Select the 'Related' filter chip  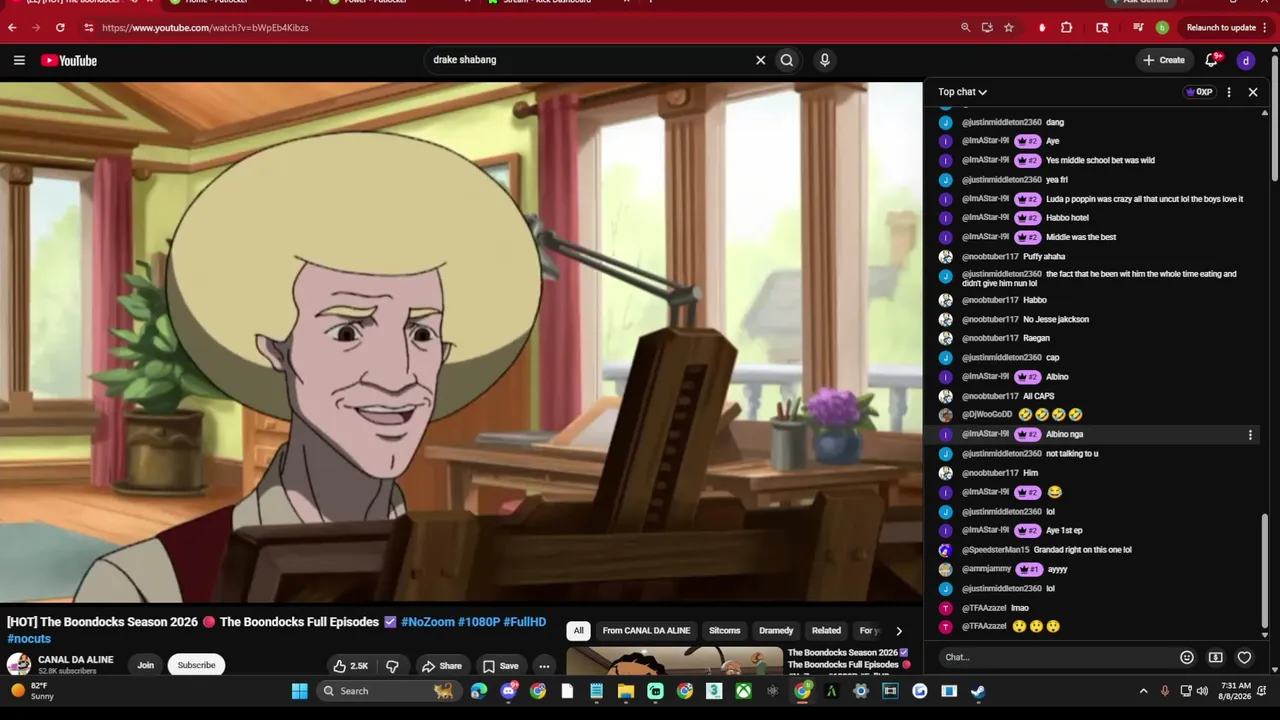click(826, 631)
